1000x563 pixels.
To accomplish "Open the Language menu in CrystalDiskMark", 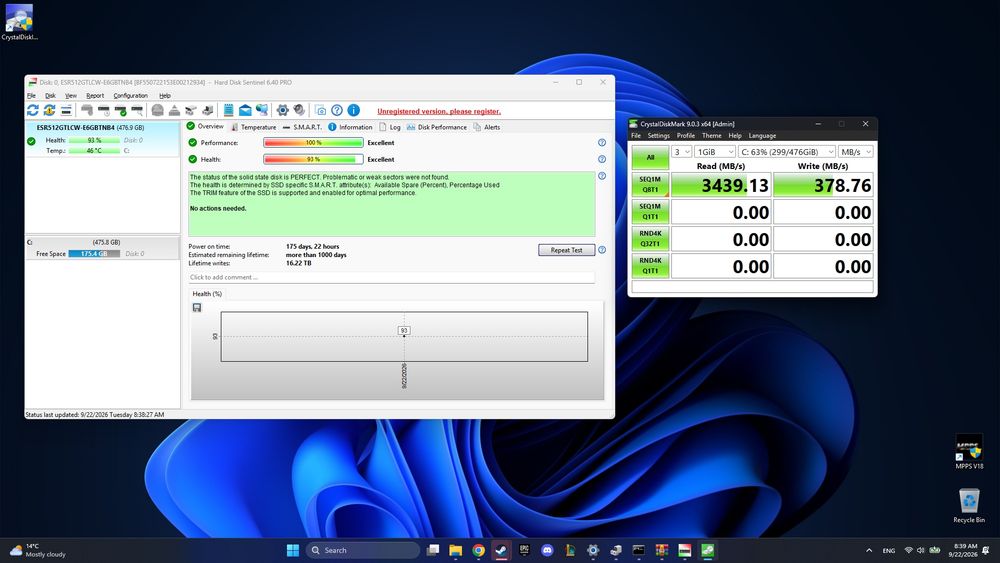I will [x=762, y=136].
